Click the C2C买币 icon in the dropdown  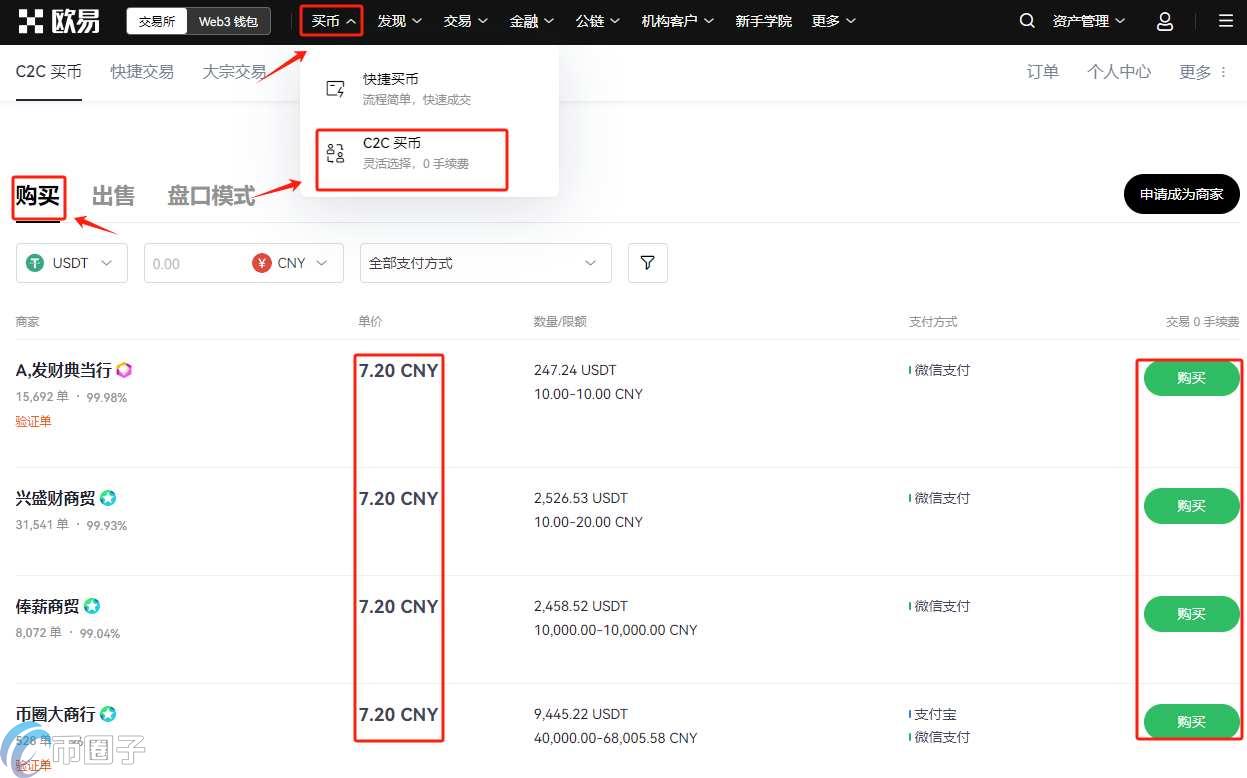336,152
